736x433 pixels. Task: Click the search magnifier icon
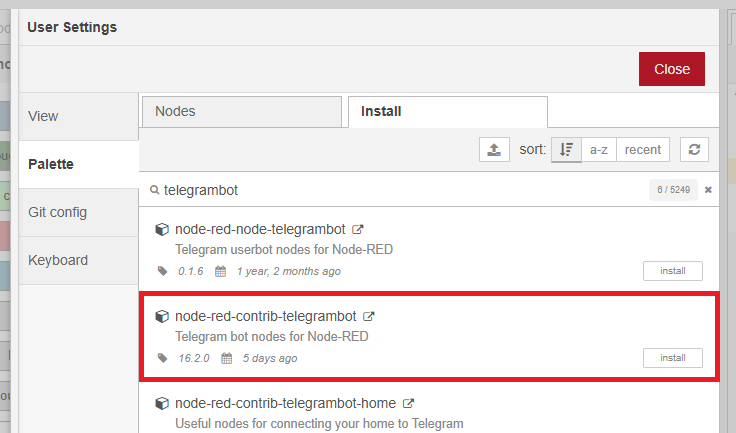point(155,190)
